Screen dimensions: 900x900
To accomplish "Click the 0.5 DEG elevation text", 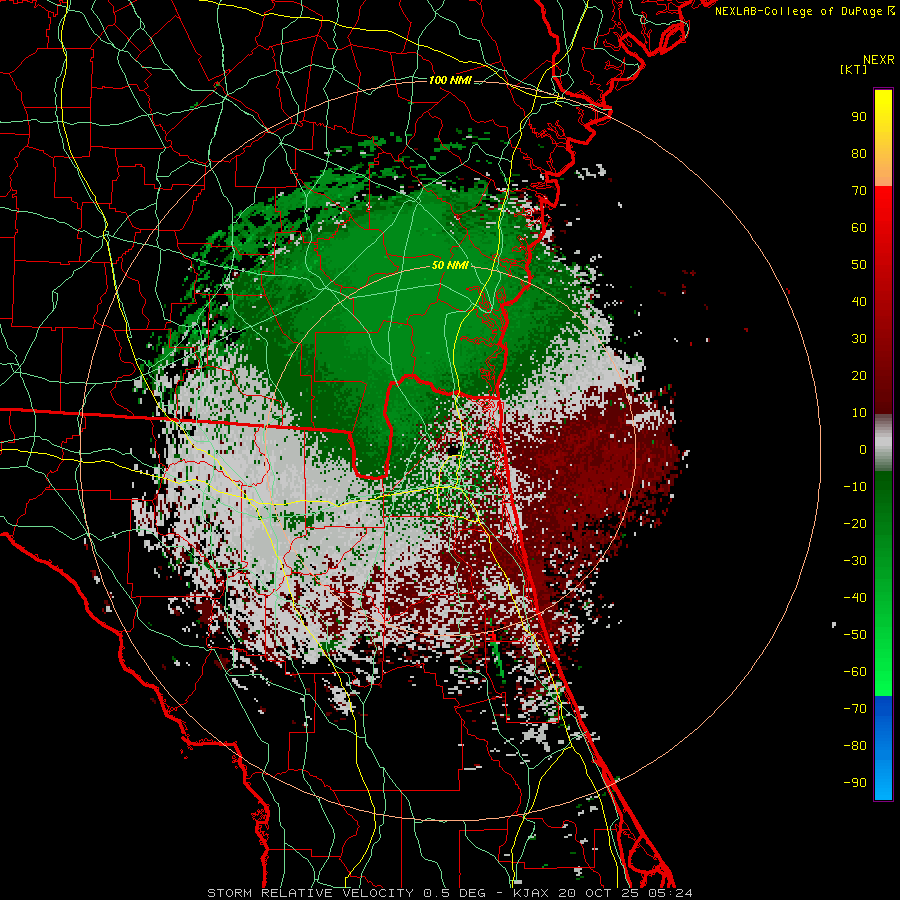I will [x=454, y=893].
